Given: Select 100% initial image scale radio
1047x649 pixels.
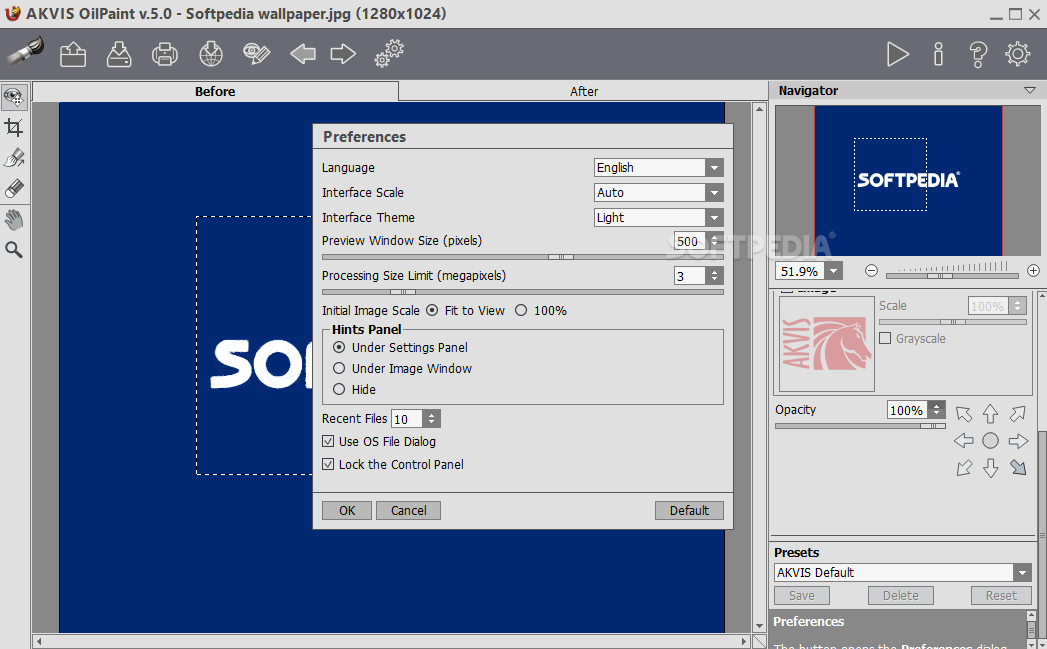Looking at the screenshot, I should click(x=521, y=310).
